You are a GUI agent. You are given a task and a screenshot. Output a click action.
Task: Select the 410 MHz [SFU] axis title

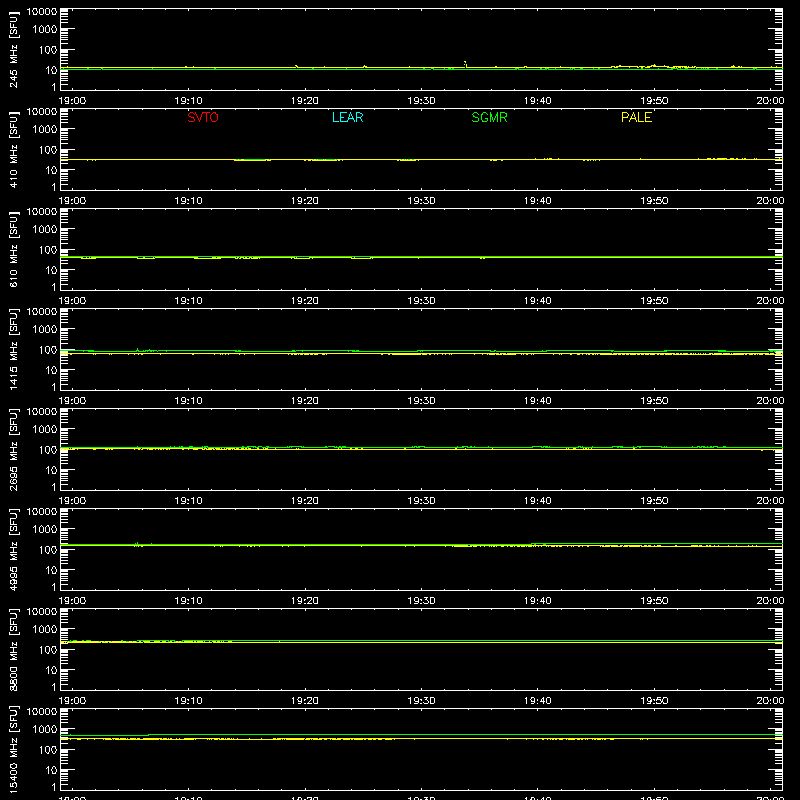[x=14, y=150]
